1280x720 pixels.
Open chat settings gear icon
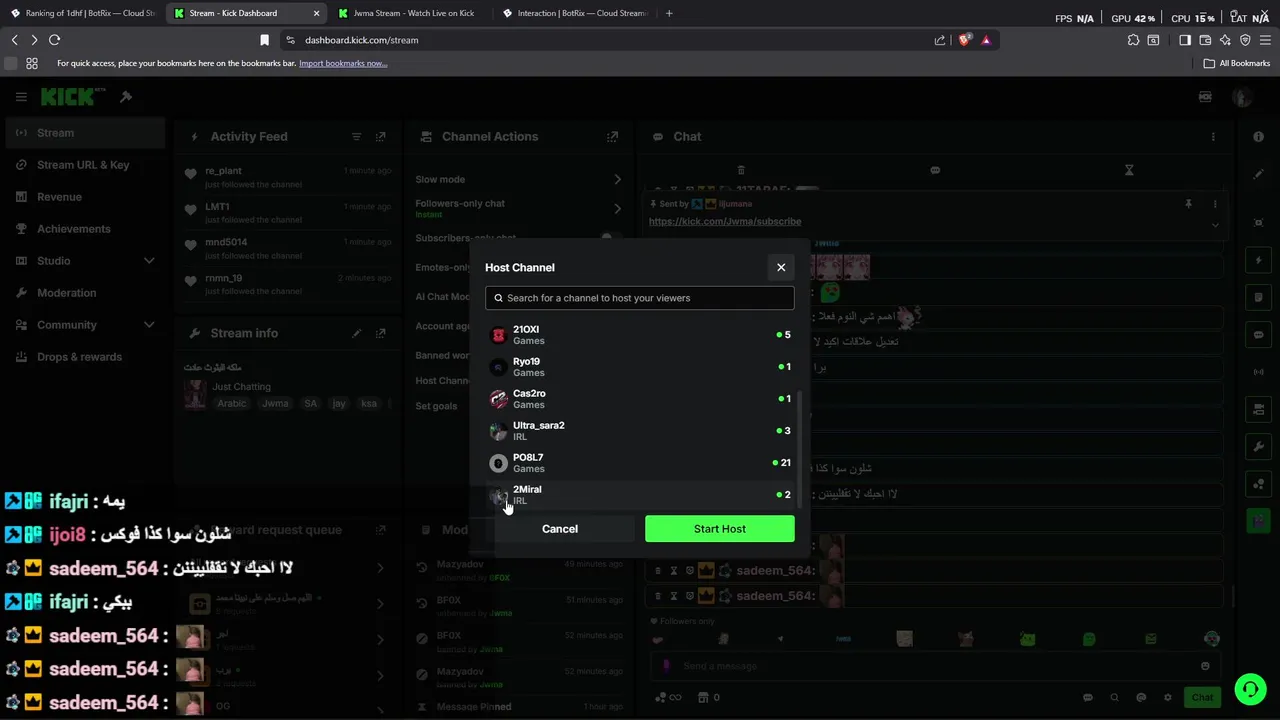pyautogui.click(x=1167, y=697)
